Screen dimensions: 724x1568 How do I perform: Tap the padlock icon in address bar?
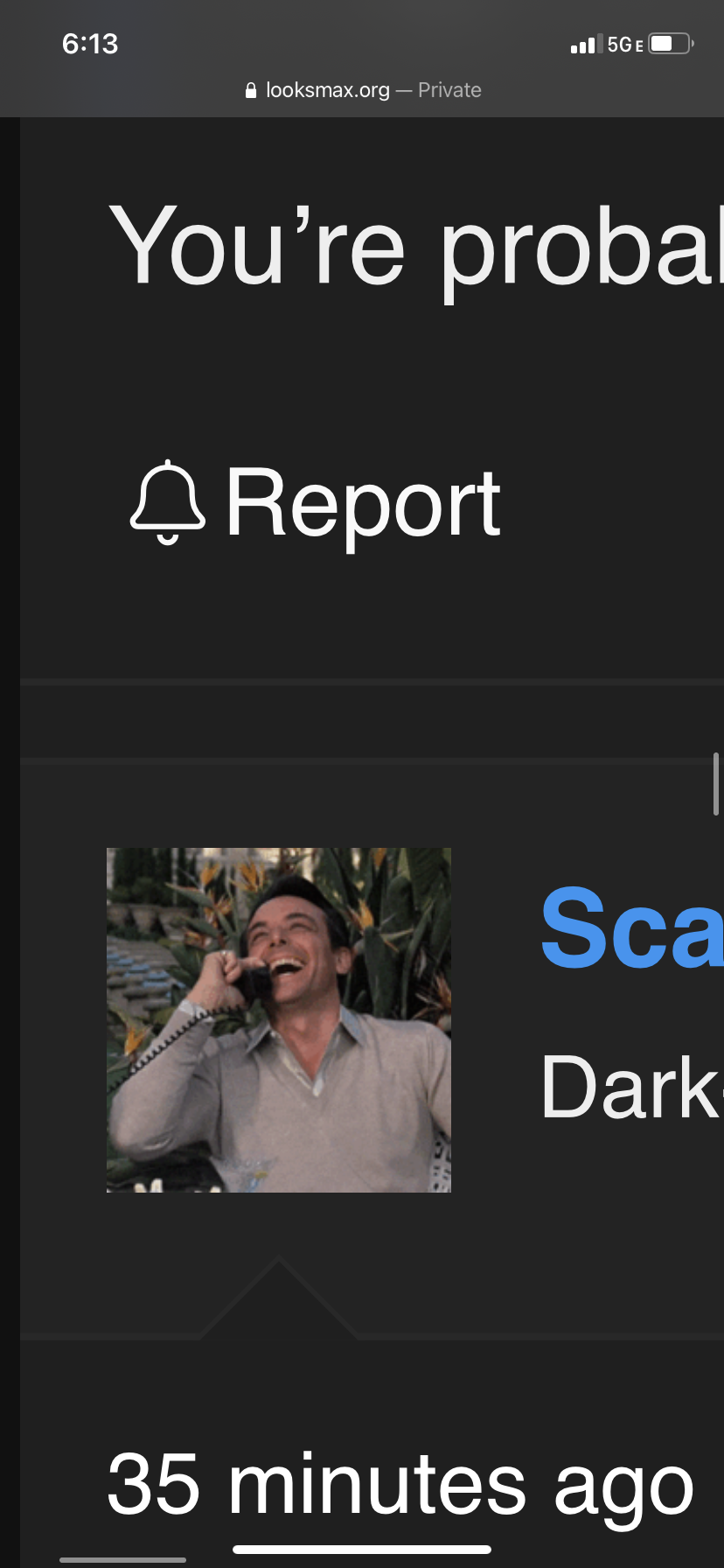point(251,90)
